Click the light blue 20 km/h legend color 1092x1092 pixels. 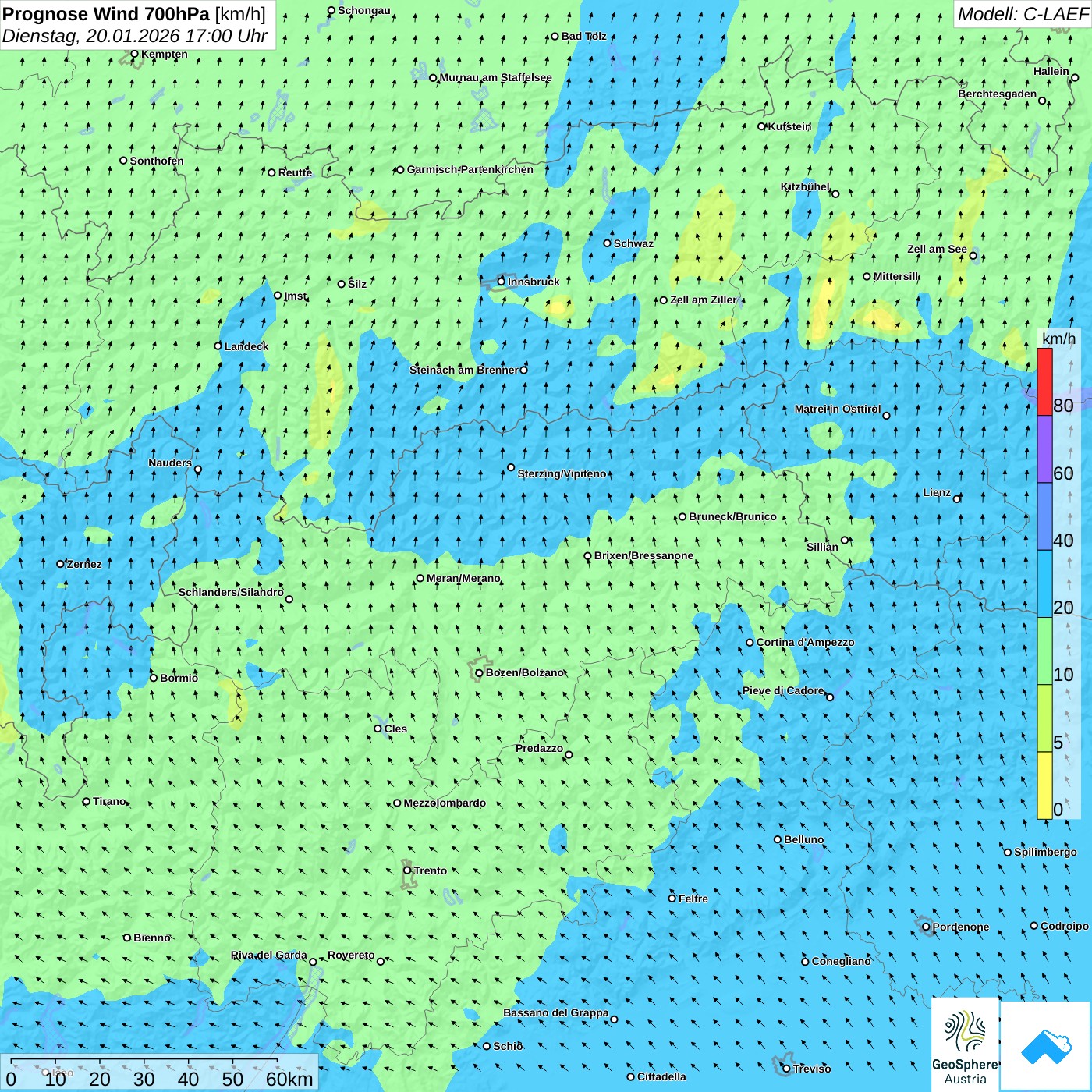[1044, 584]
